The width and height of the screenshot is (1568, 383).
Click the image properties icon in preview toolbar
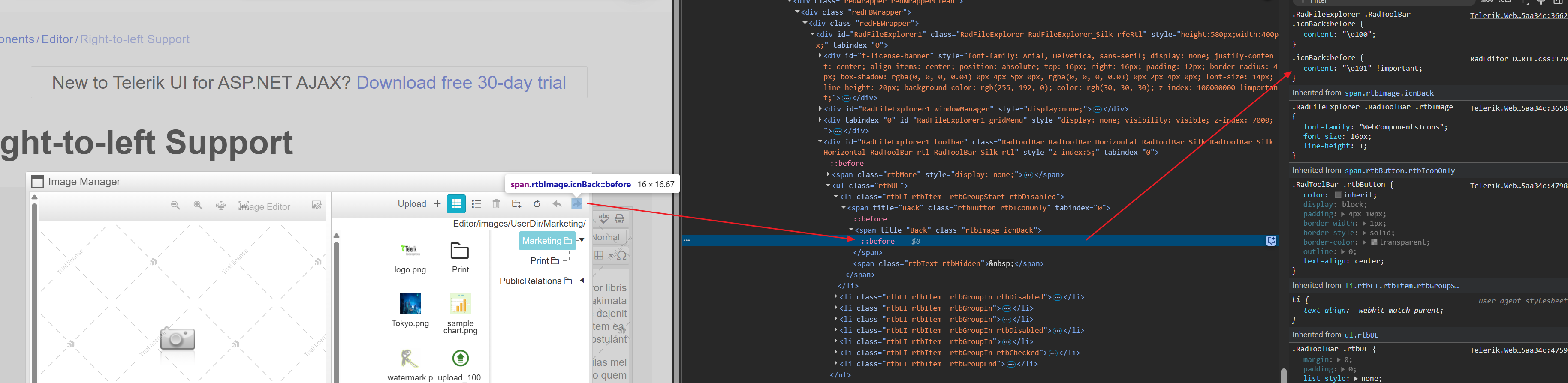point(317,206)
